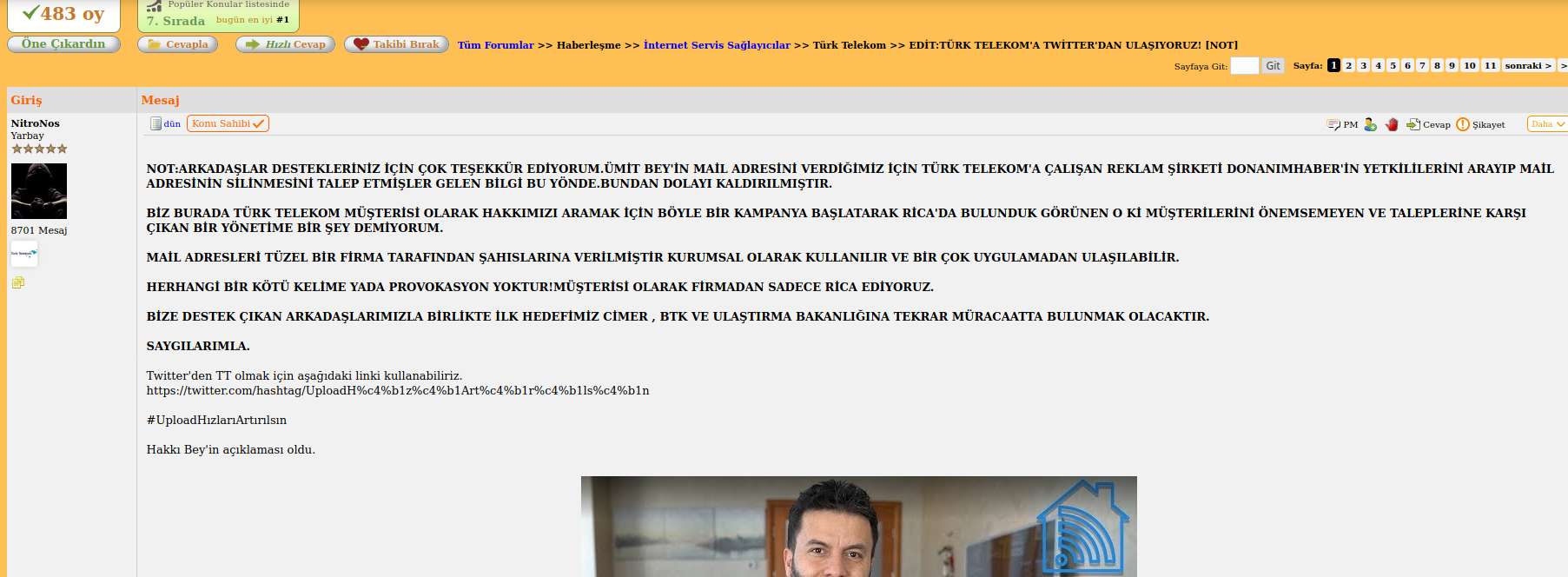Click the Konu Sahibi badge

(228, 123)
